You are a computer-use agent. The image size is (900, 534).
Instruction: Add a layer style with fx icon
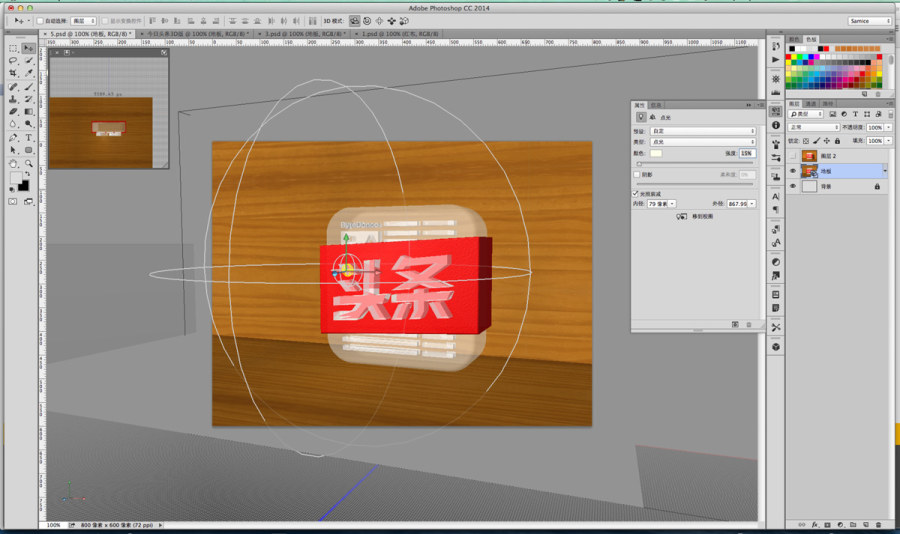coord(815,525)
